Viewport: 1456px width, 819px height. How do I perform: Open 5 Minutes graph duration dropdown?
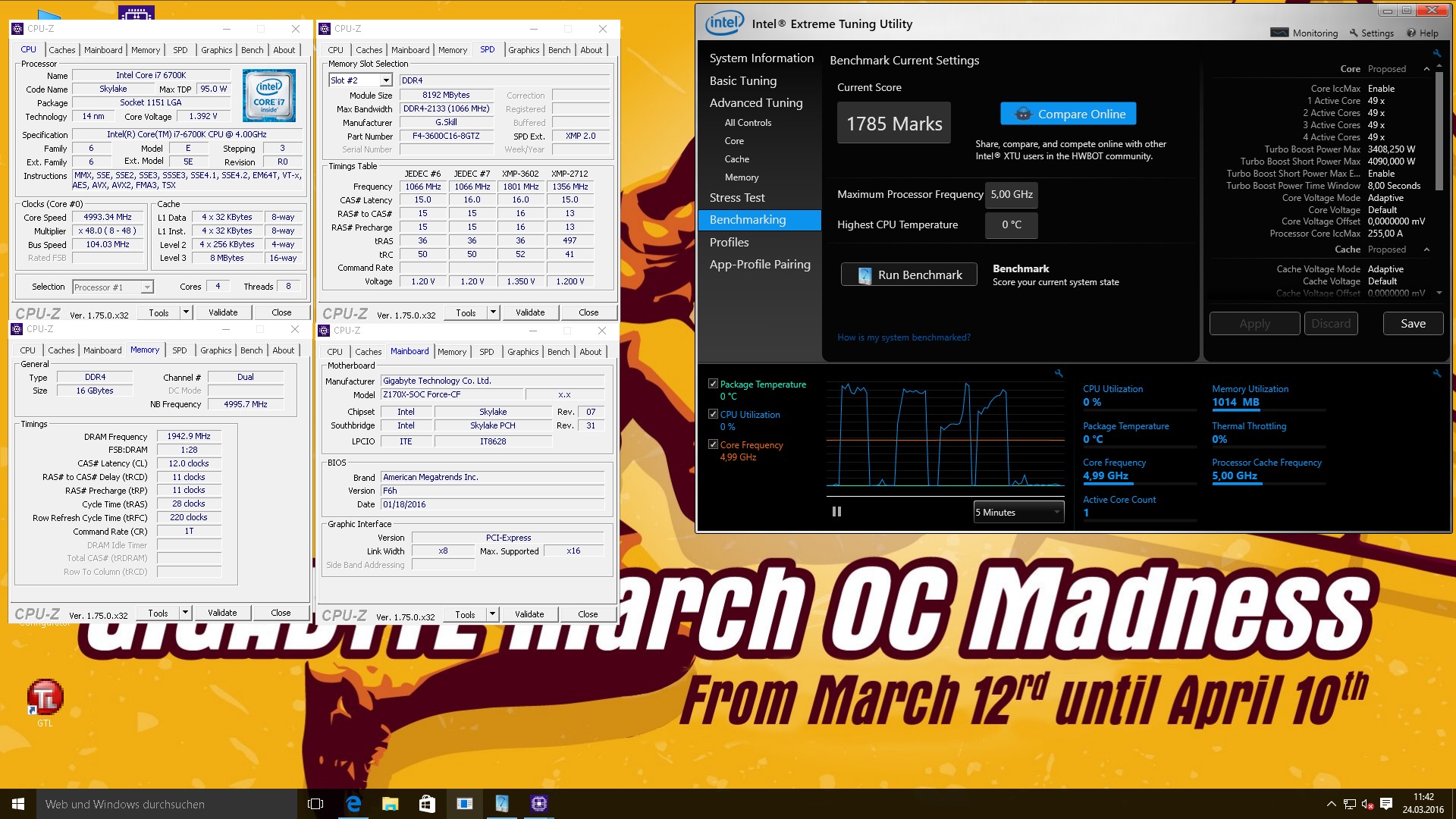tap(1018, 513)
